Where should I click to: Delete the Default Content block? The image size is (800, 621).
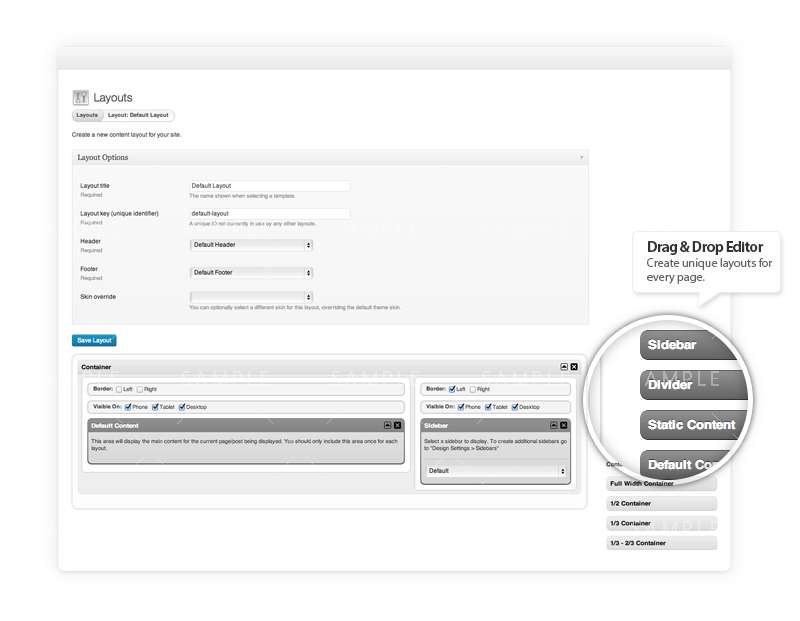pos(397,425)
